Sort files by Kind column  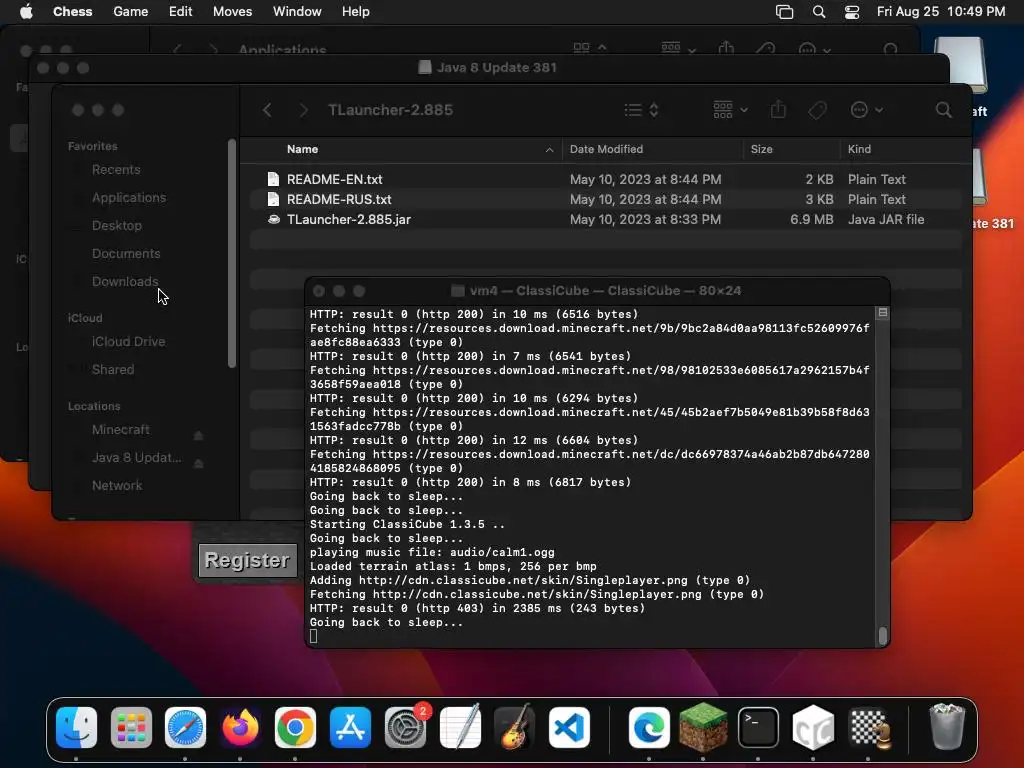[904, 150]
